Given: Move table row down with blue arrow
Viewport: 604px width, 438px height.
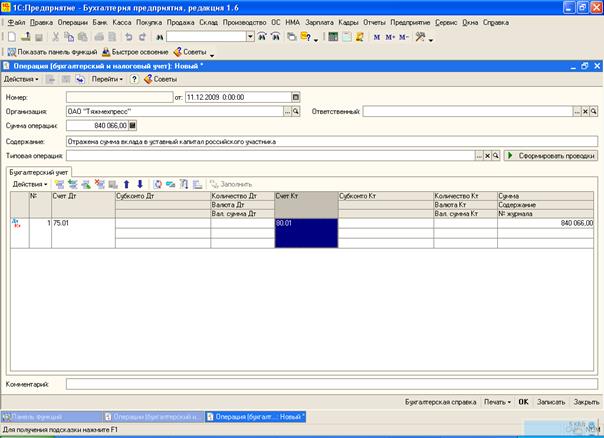Looking at the screenshot, I should (140, 184).
